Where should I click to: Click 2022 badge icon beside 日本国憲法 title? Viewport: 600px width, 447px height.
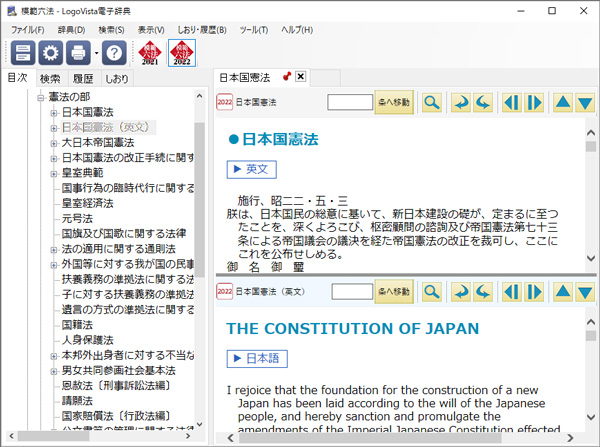point(225,102)
